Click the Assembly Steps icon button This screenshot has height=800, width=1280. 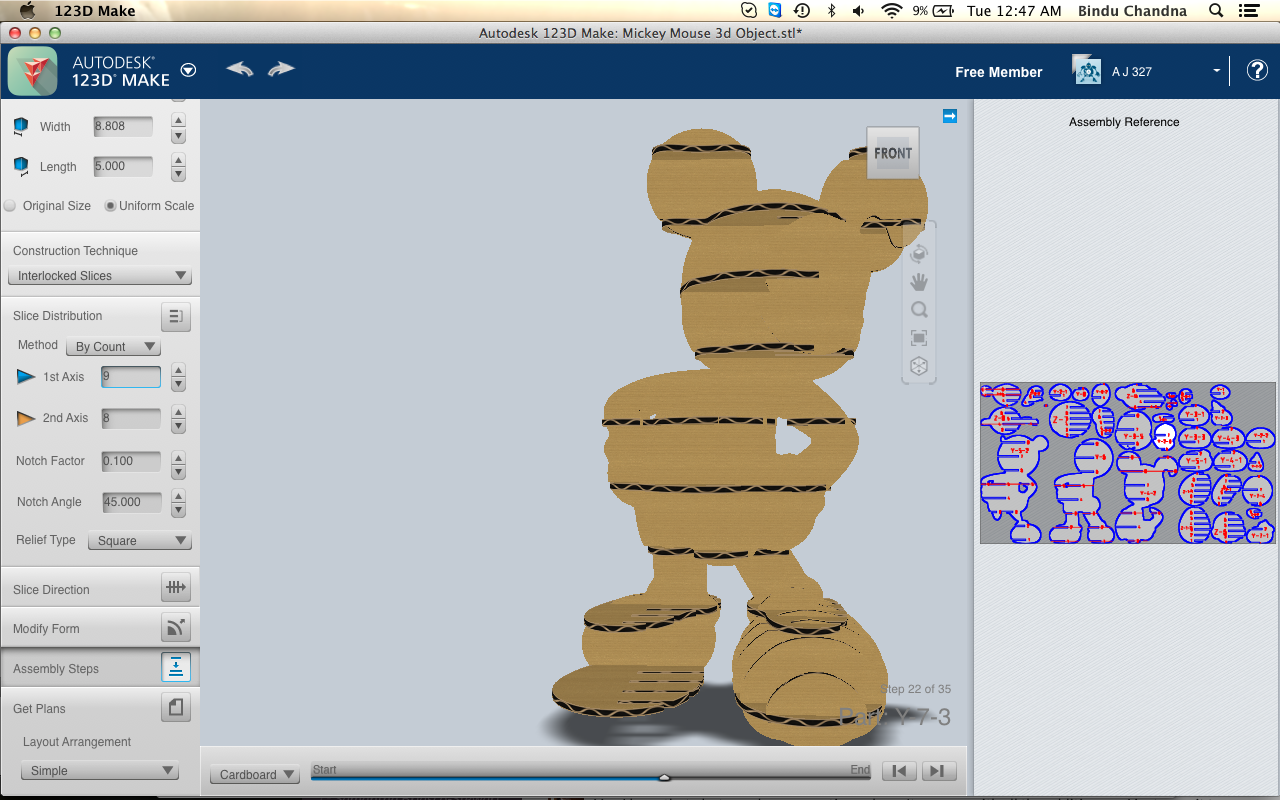pos(175,667)
